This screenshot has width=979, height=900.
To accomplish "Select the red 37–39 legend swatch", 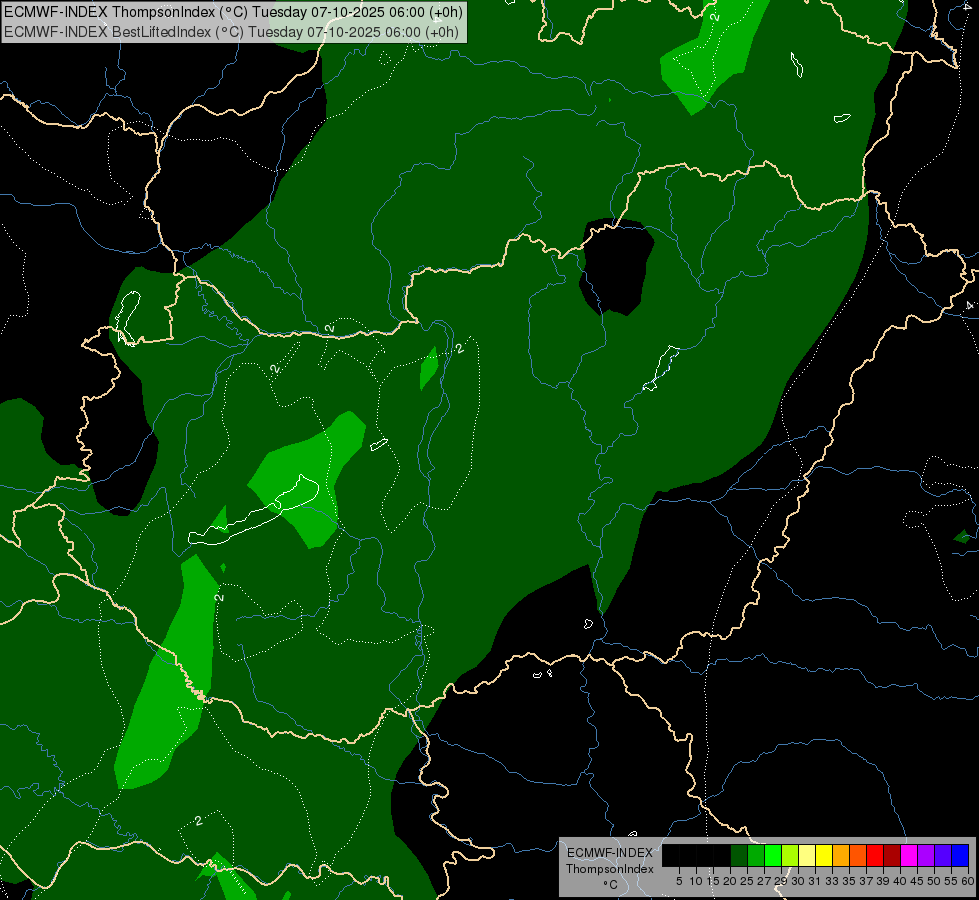I will pyautogui.click(x=875, y=855).
